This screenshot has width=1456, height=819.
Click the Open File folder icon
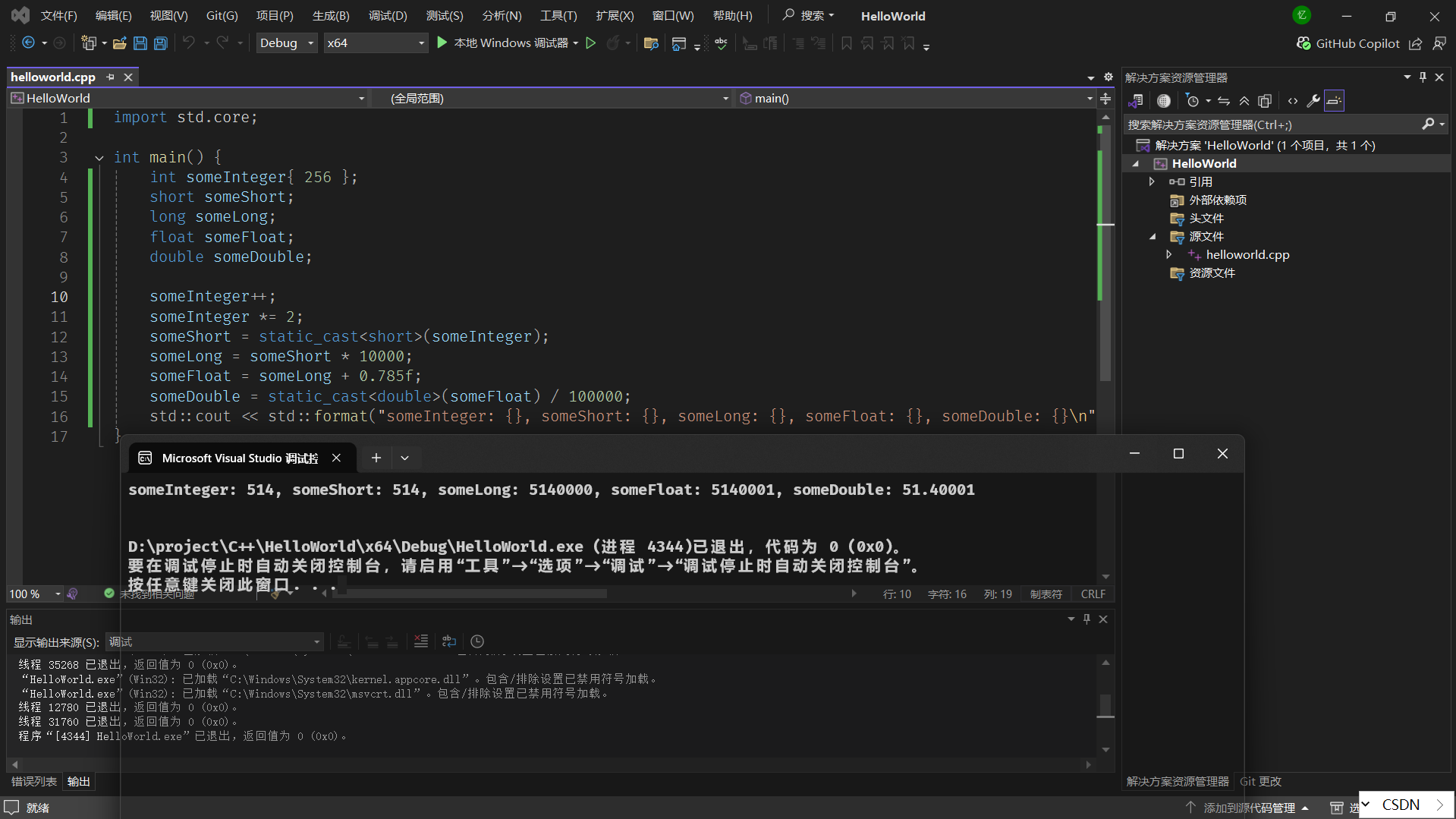pos(119,43)
